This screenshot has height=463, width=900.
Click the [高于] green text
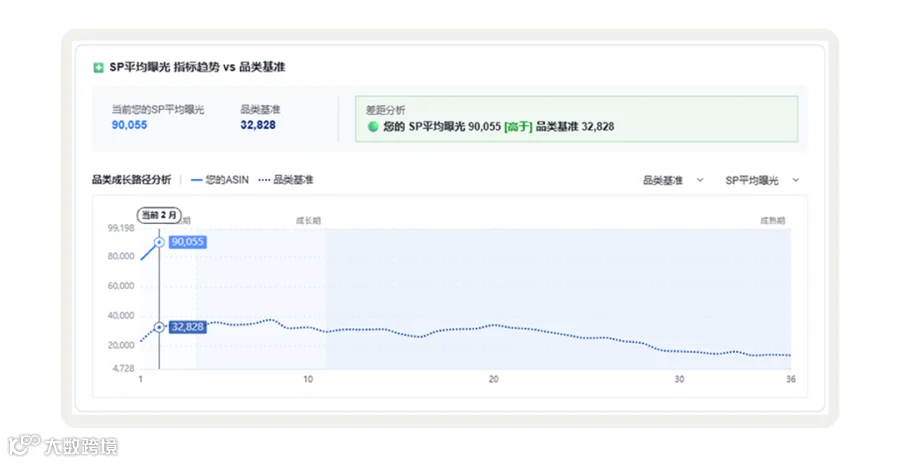click(x=518, y=126)
